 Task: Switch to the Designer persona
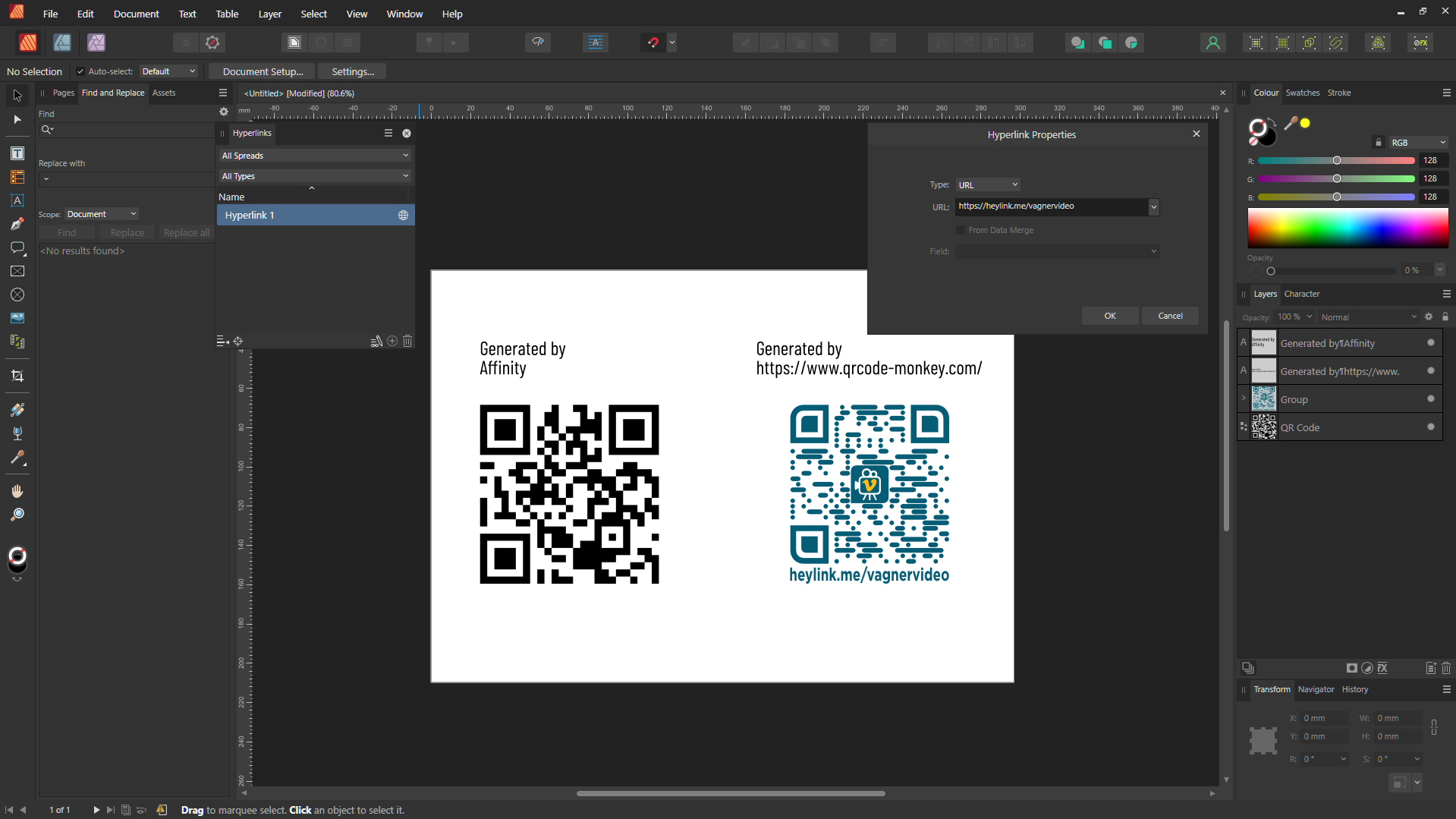(62, 43)
